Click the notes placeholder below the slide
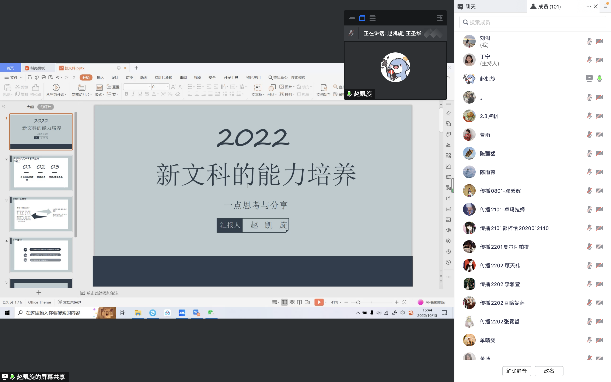 [99, 292]
